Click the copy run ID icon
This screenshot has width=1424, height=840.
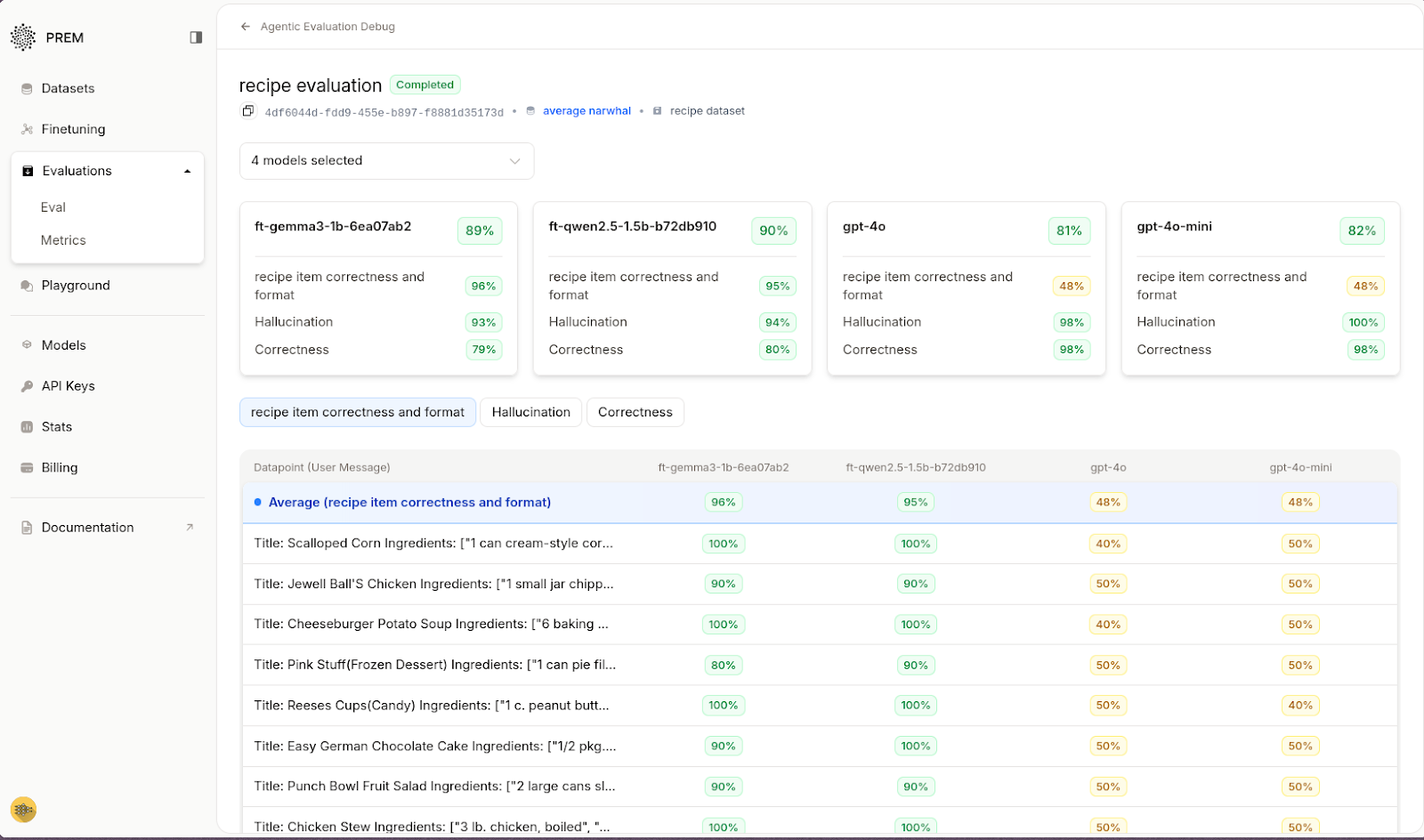click(247, 110)
